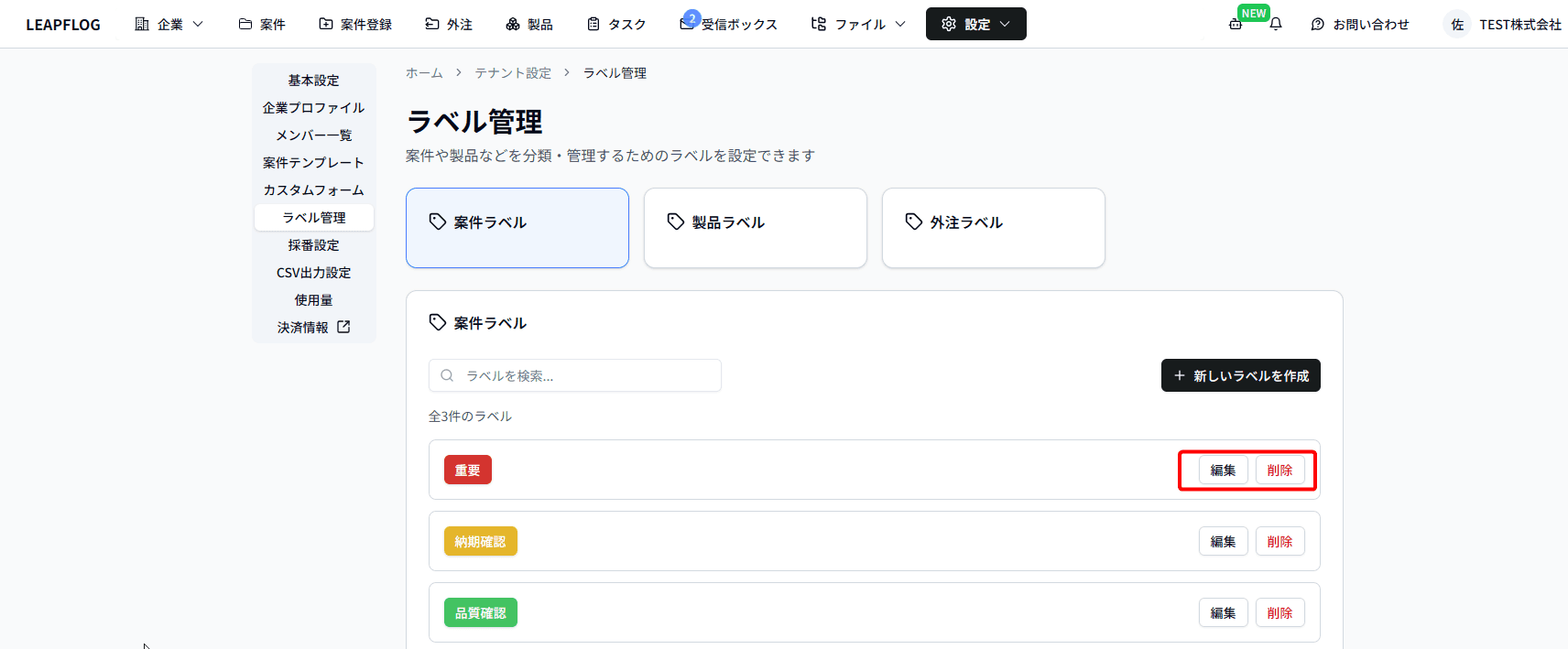Delete the 品質確認 label
The image size is (1568, 649).
(x=1280, y=612)
